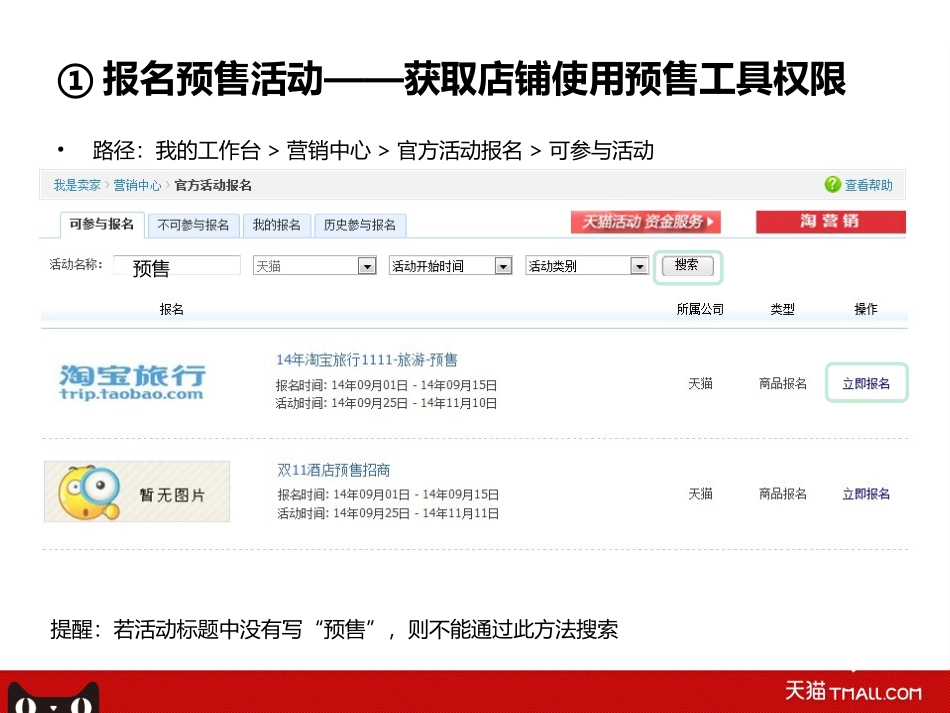Open the 查看帮助 help link
The image size is (950, 713).
[868, 185]
